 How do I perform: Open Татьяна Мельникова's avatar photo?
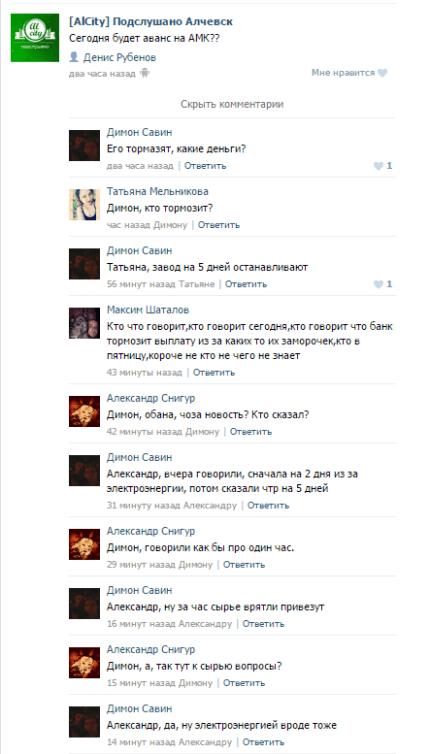[x=84, y=204]
